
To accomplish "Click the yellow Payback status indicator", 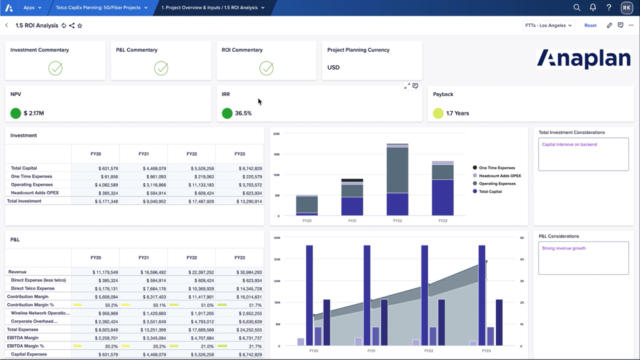I will click(438, 113).
